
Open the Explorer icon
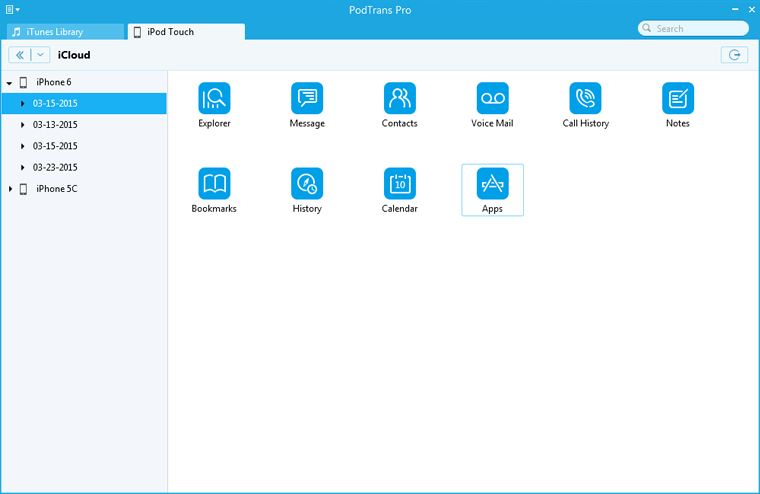214,98
